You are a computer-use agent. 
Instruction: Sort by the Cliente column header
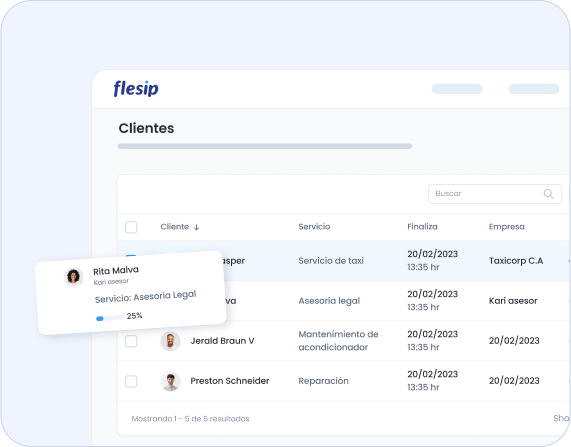(x=174, y=227)
